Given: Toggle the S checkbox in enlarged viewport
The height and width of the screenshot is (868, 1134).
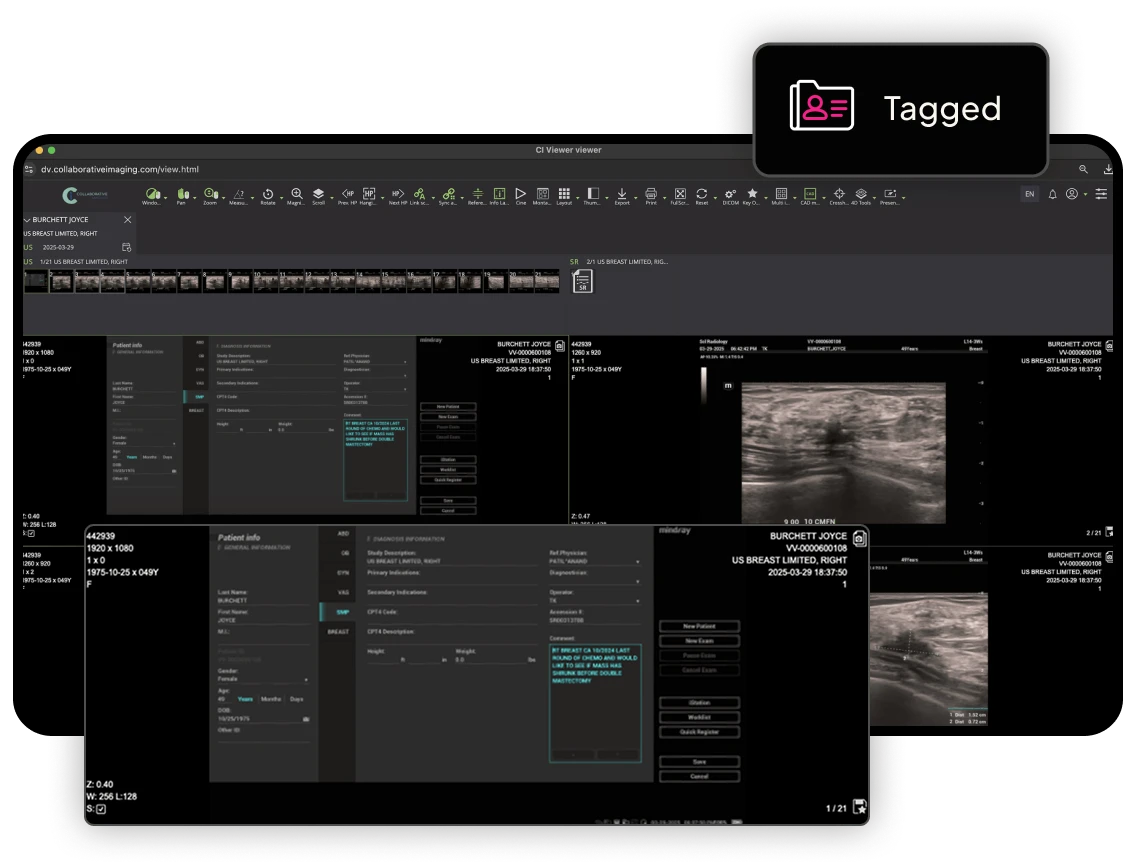Looking at the screenshot, I should pos(101,809).
